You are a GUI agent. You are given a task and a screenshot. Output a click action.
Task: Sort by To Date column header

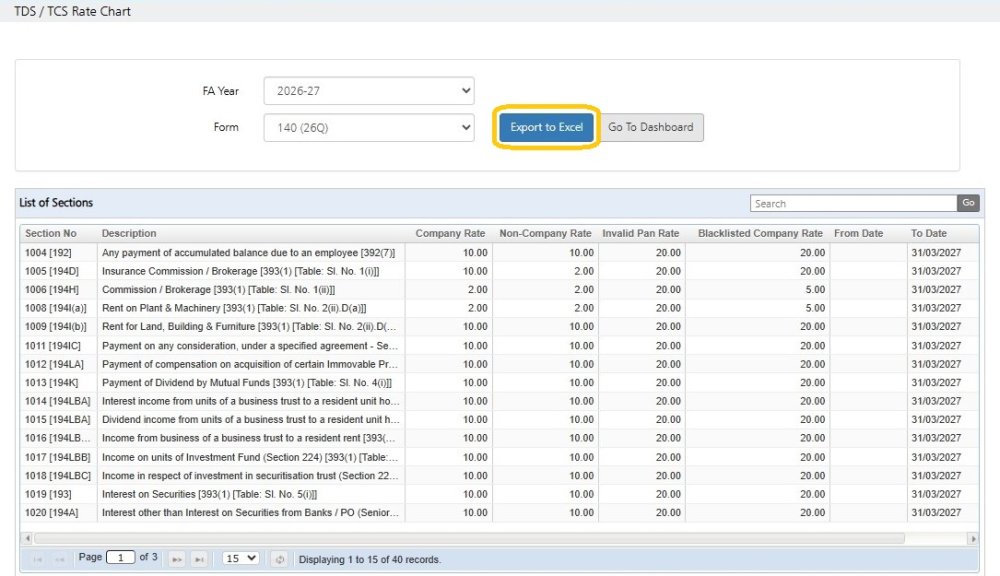[x=929, y=233]
